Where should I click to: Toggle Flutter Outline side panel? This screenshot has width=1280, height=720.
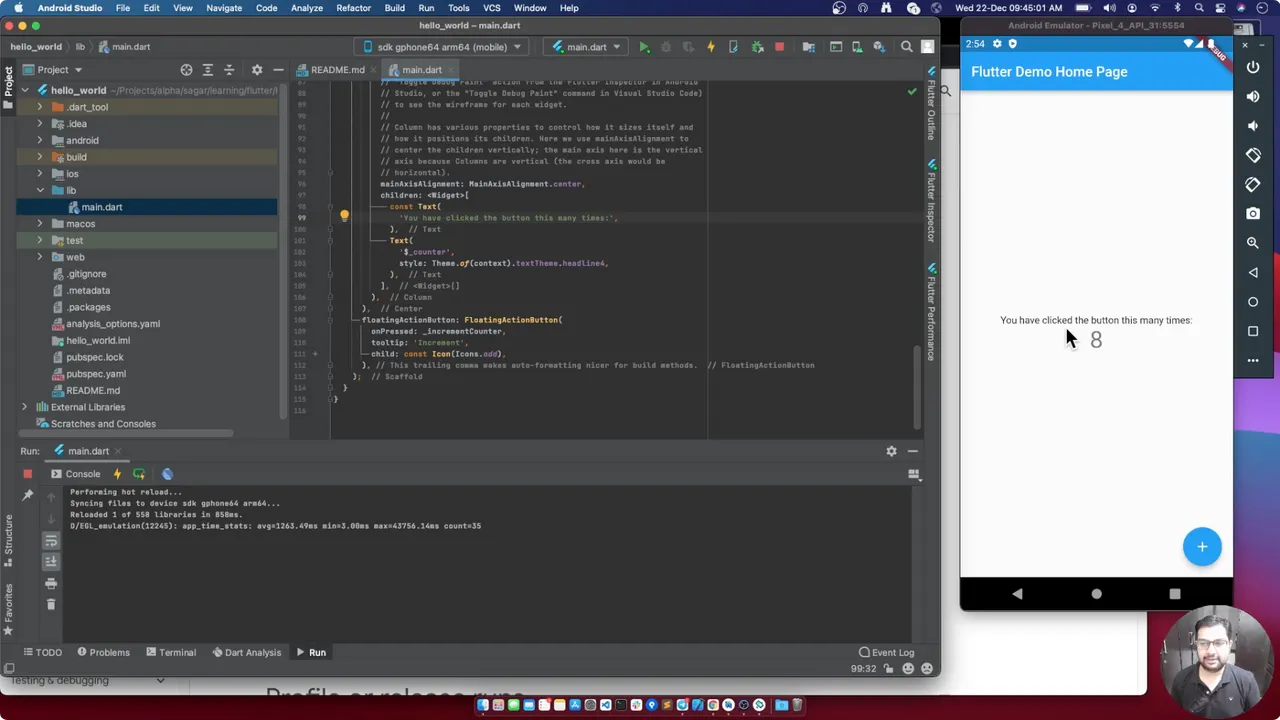point(931,104)
